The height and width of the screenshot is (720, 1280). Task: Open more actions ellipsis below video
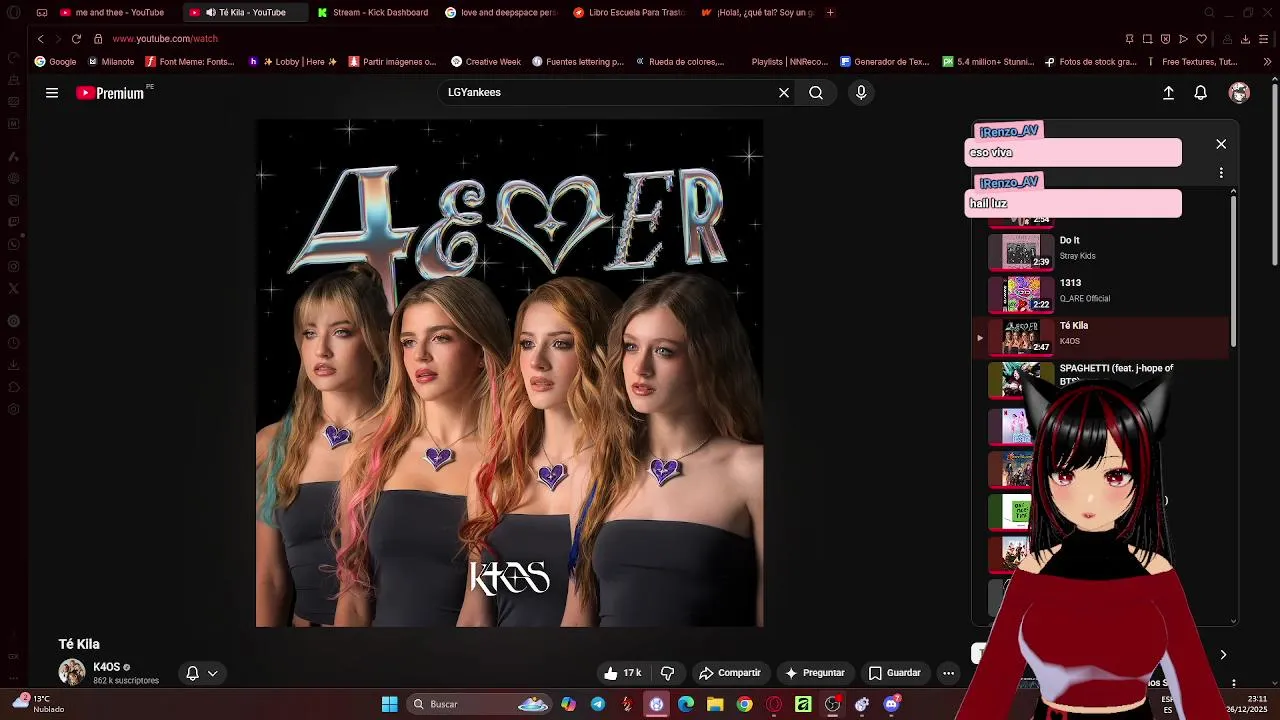(948, 673)
